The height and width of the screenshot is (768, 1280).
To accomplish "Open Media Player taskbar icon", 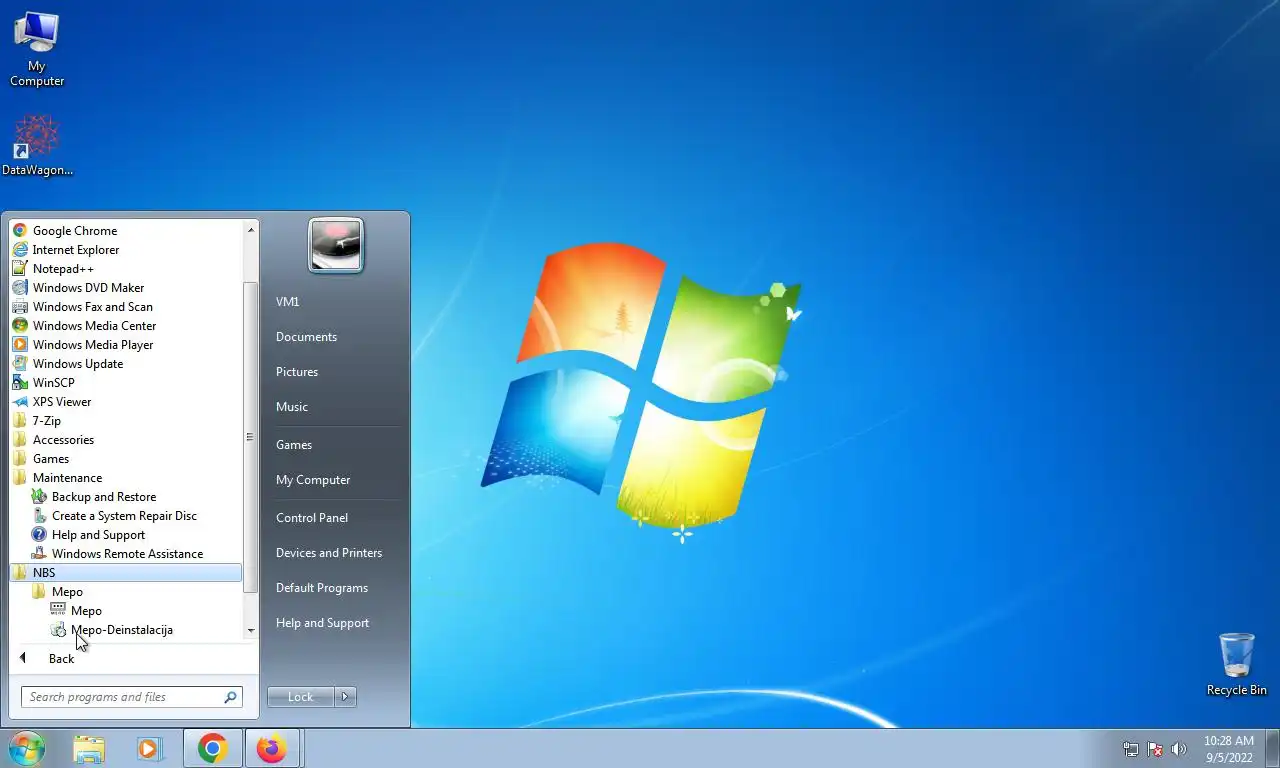I will tap(150, 749).
